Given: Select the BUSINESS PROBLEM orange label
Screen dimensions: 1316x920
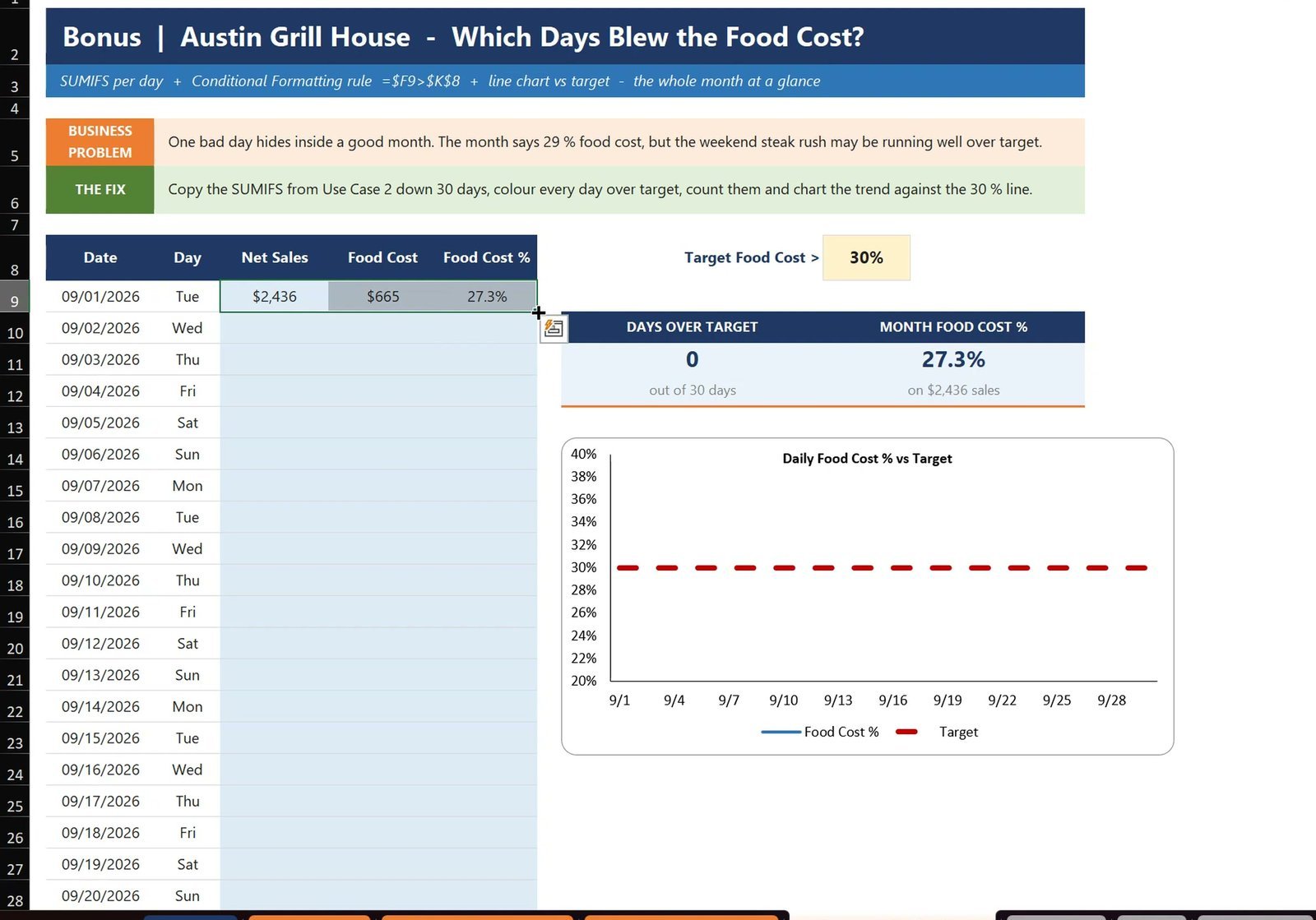Looking at the screenshot, I should pyautogui.click(x=100, y=141).
